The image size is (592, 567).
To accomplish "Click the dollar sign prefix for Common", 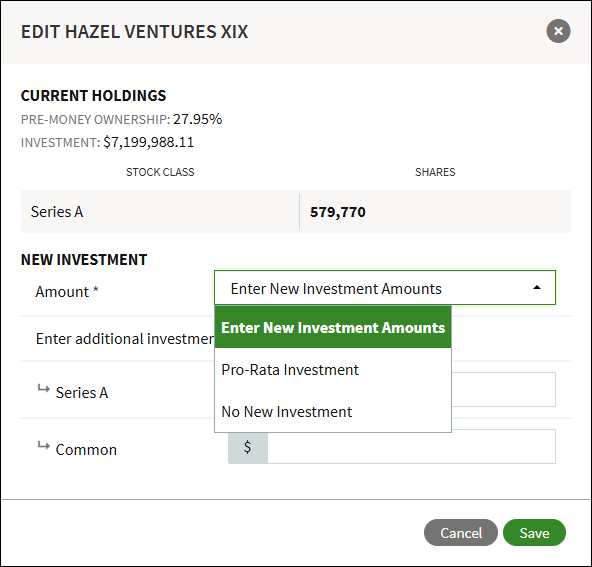I will click(248, 447).
